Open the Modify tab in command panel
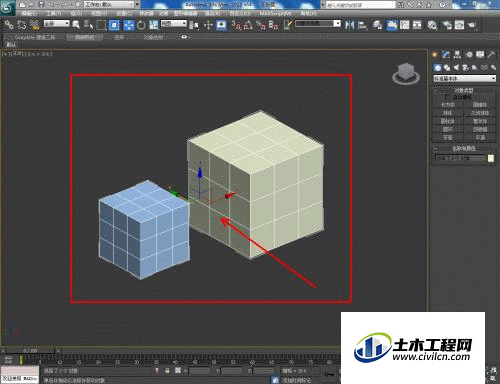Viewport: 500px width, 384px height. click(446, 55)
